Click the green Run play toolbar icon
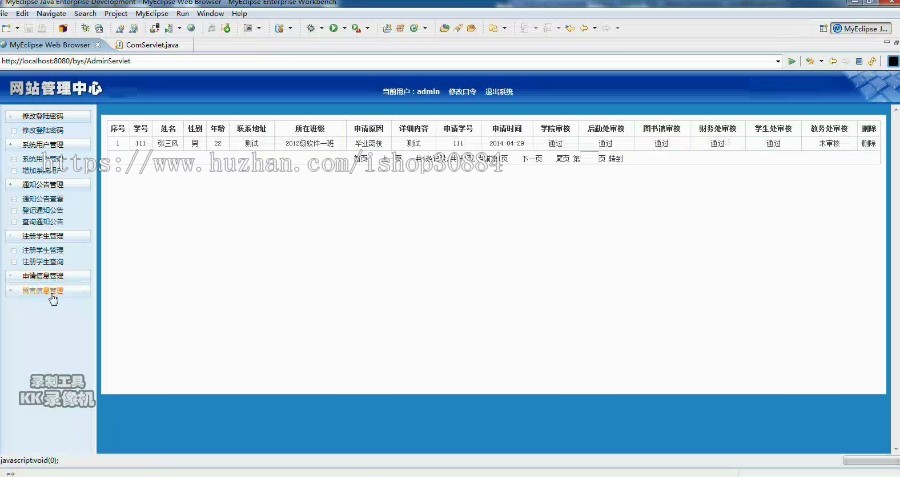 coord(333,28)
